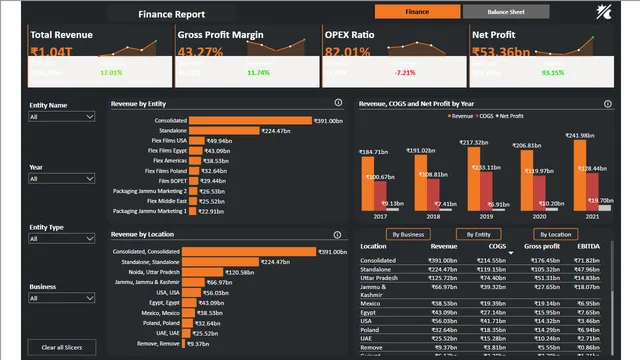The width and height of the screenshot is (640, 360).
Task: Click the Uttar Pradesh row in the table
Action: coord(480,278)
